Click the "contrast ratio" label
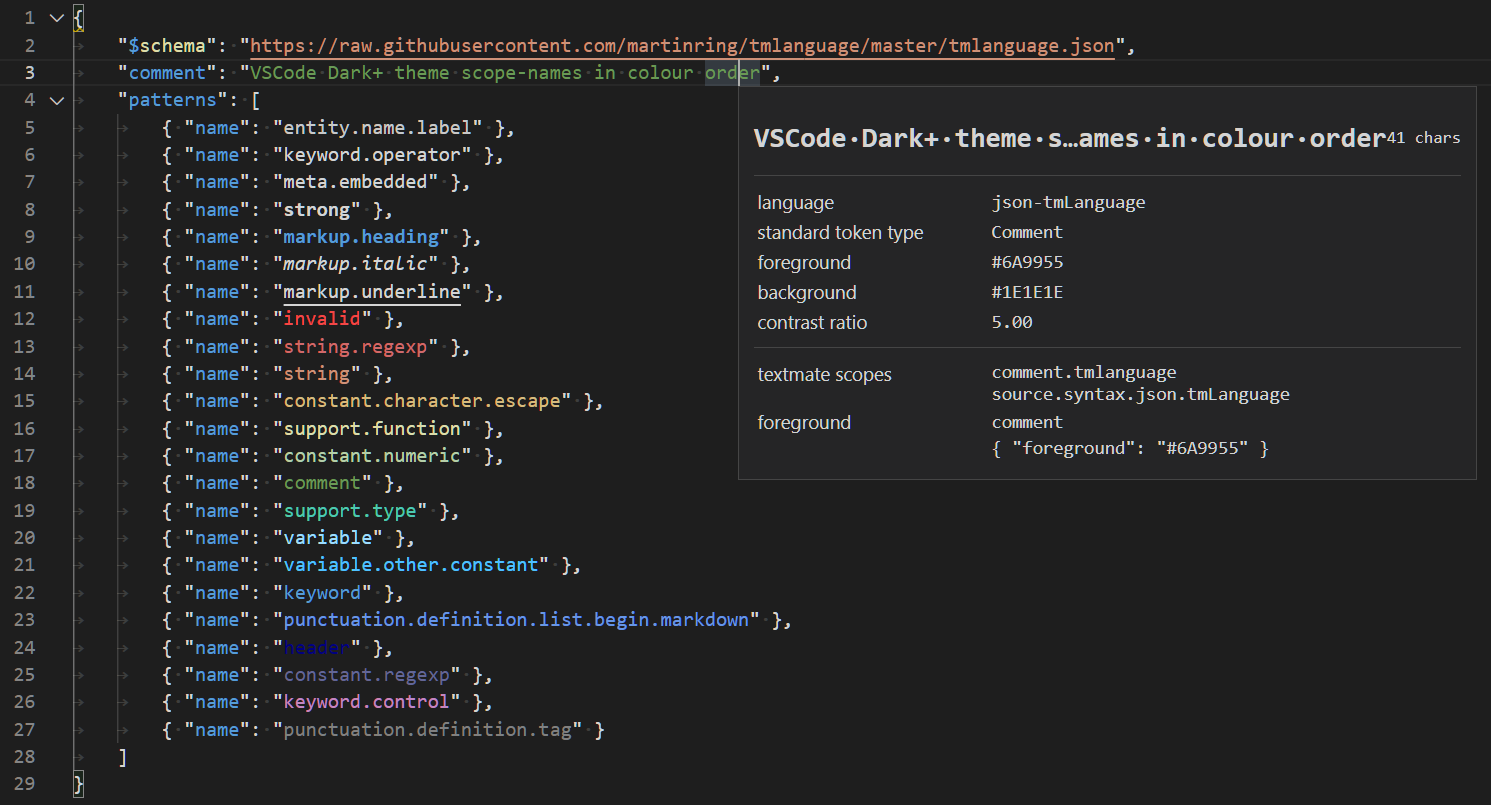The width and height of the screenshot is (1491, 805). tap(812, 322)
